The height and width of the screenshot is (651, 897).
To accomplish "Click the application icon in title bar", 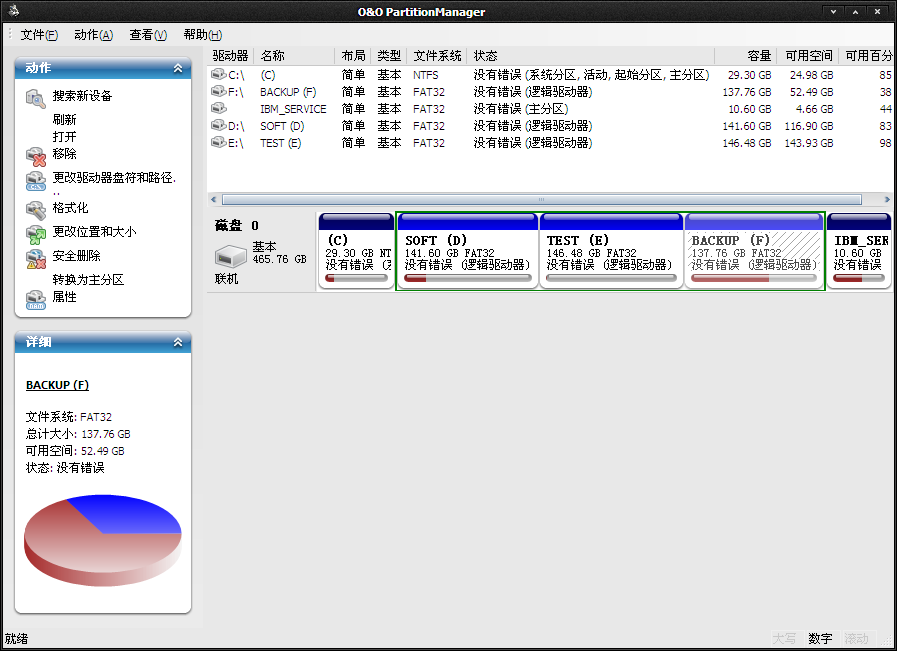I will click(13, 11).
